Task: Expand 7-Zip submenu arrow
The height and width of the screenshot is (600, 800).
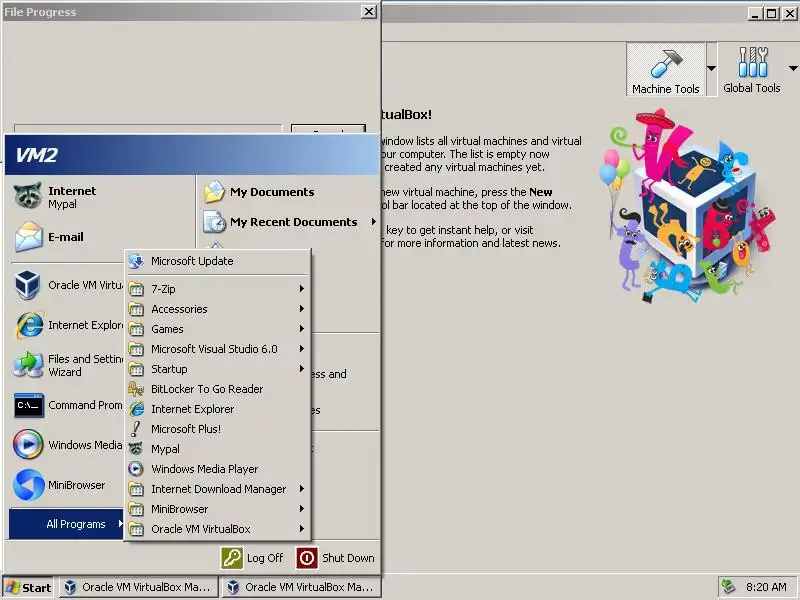Action: click(x=302, y=289)
